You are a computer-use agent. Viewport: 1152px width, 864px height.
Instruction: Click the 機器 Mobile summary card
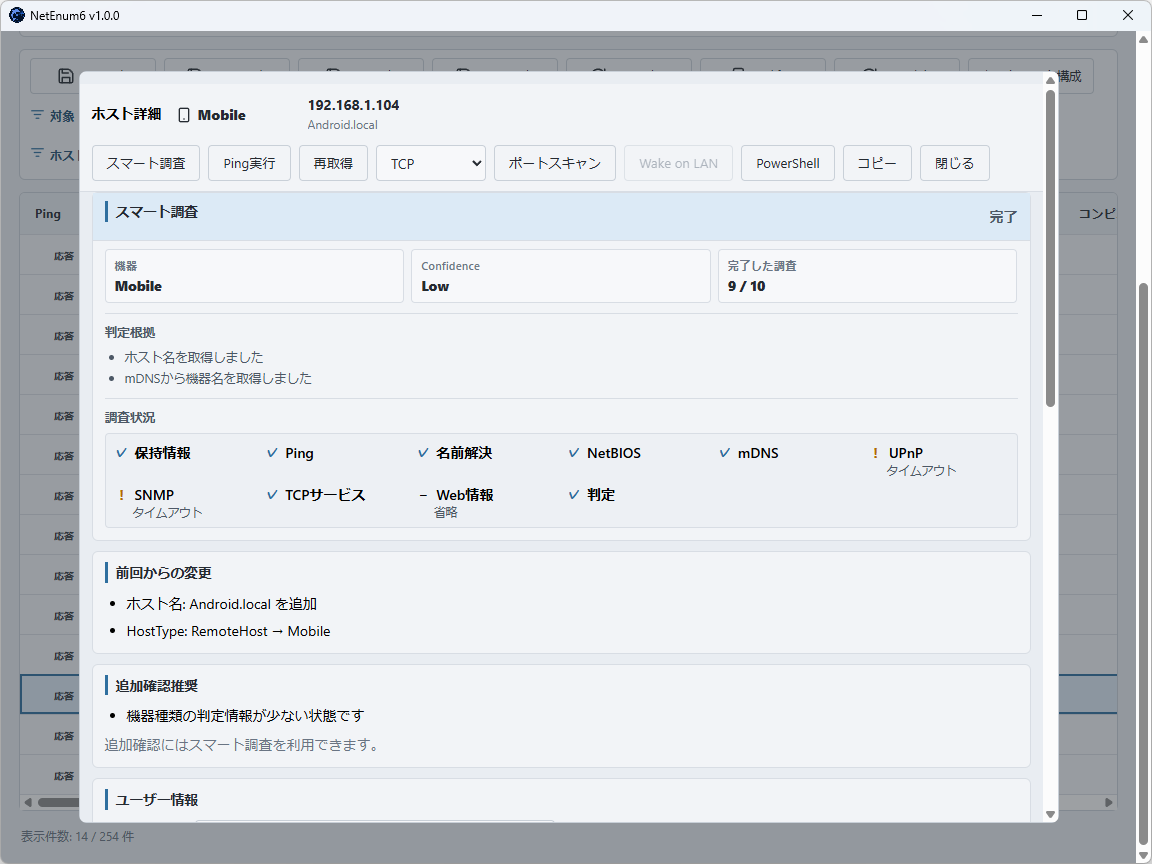[254, 276]
